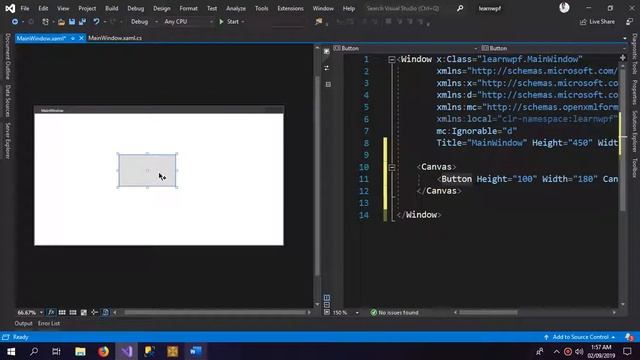This screenshot has width=640, height=360.
Task: Open the Windows Start menu
Action: point(11,351)
